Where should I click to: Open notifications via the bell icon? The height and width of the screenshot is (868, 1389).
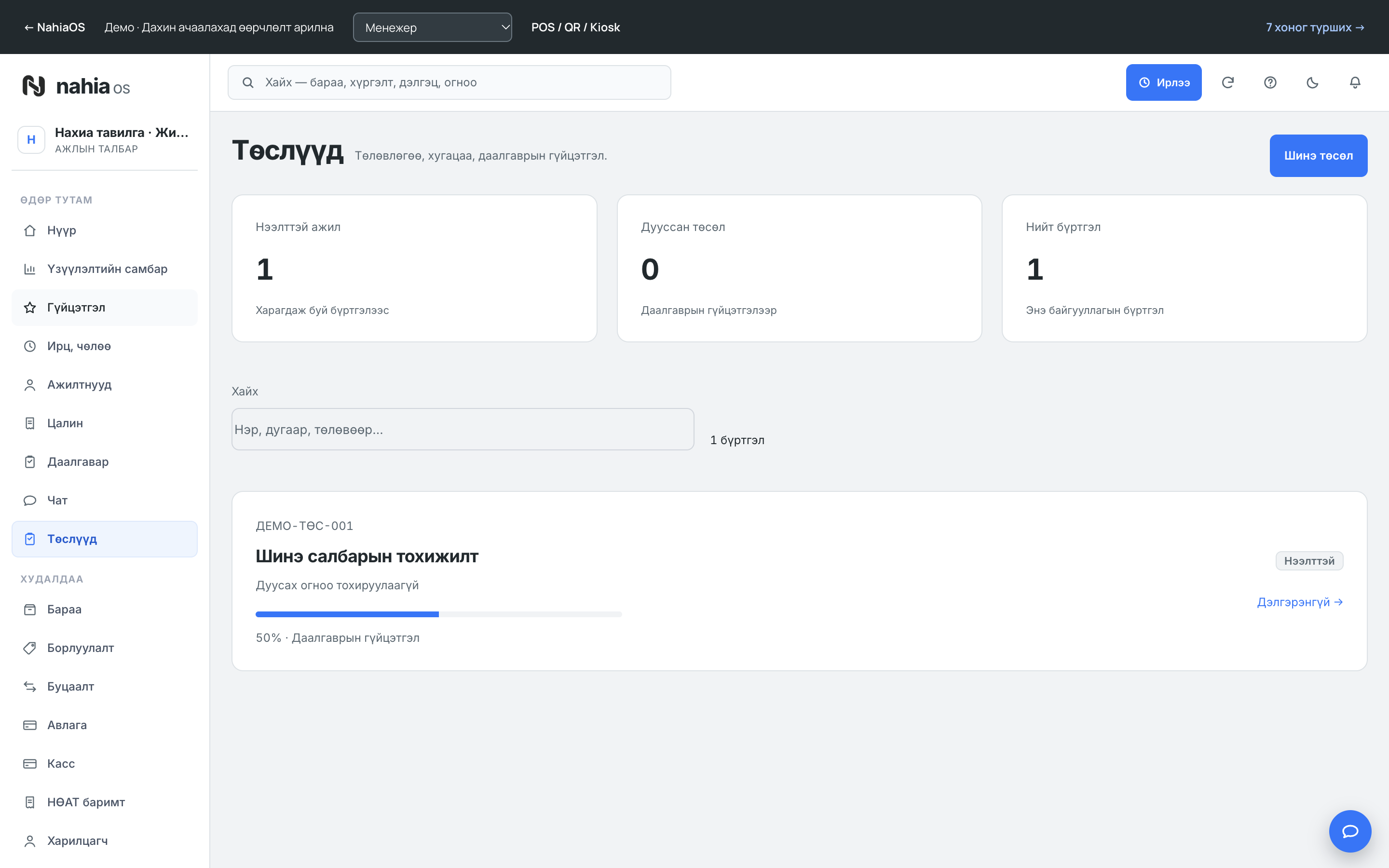coord(1355,82)
